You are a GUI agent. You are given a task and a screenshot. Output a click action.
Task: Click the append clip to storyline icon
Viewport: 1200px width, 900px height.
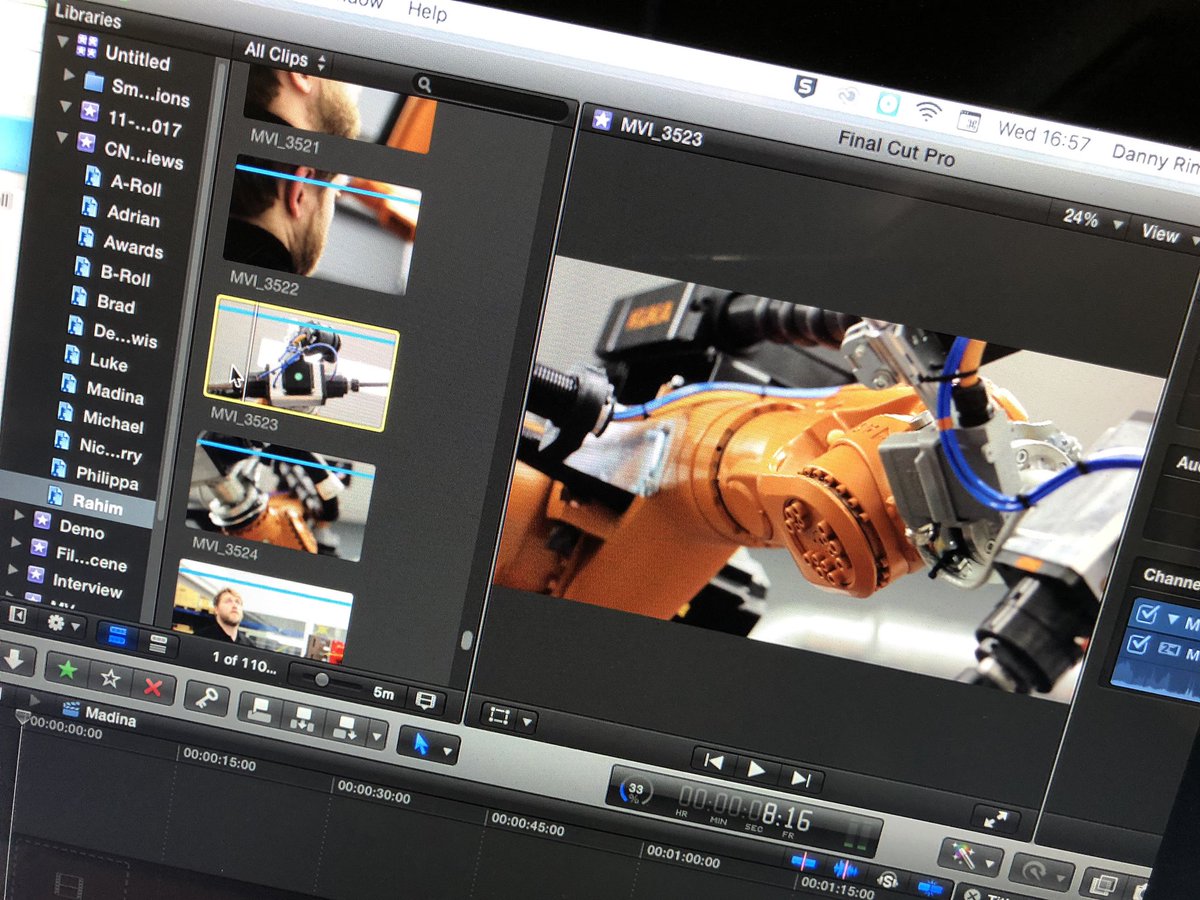[344, 728]
